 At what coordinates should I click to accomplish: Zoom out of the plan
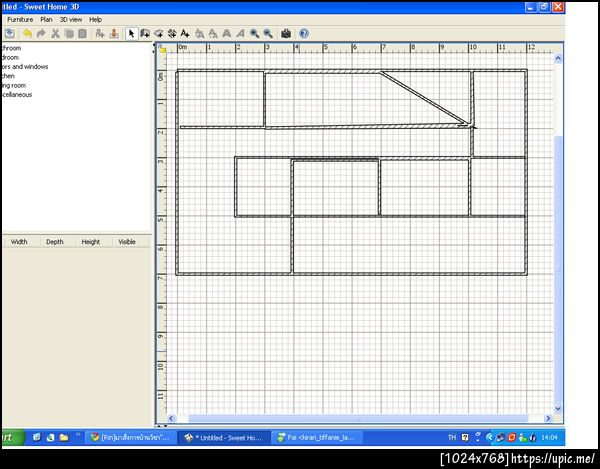268,34
